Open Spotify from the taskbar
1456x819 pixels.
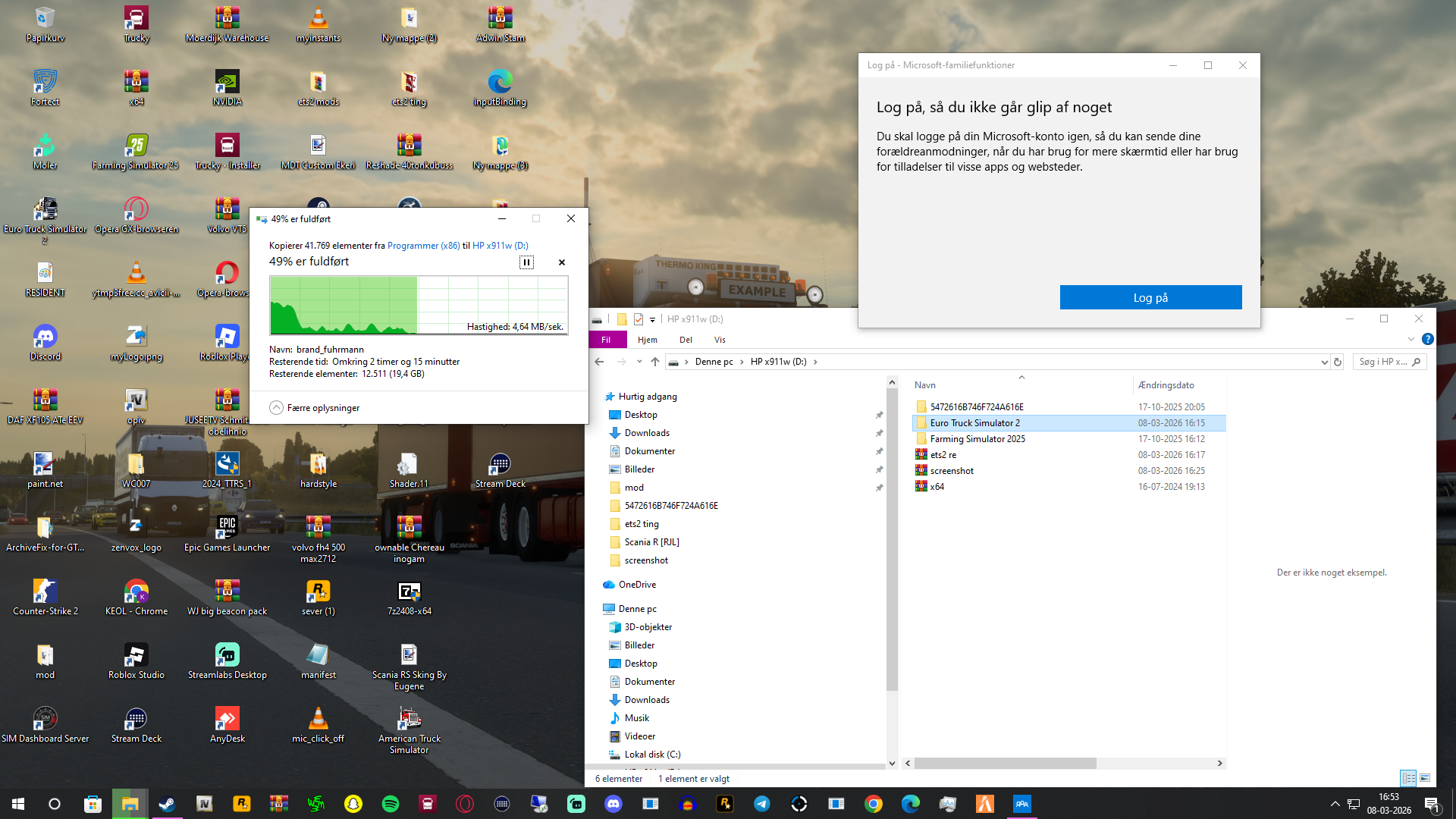391,804
